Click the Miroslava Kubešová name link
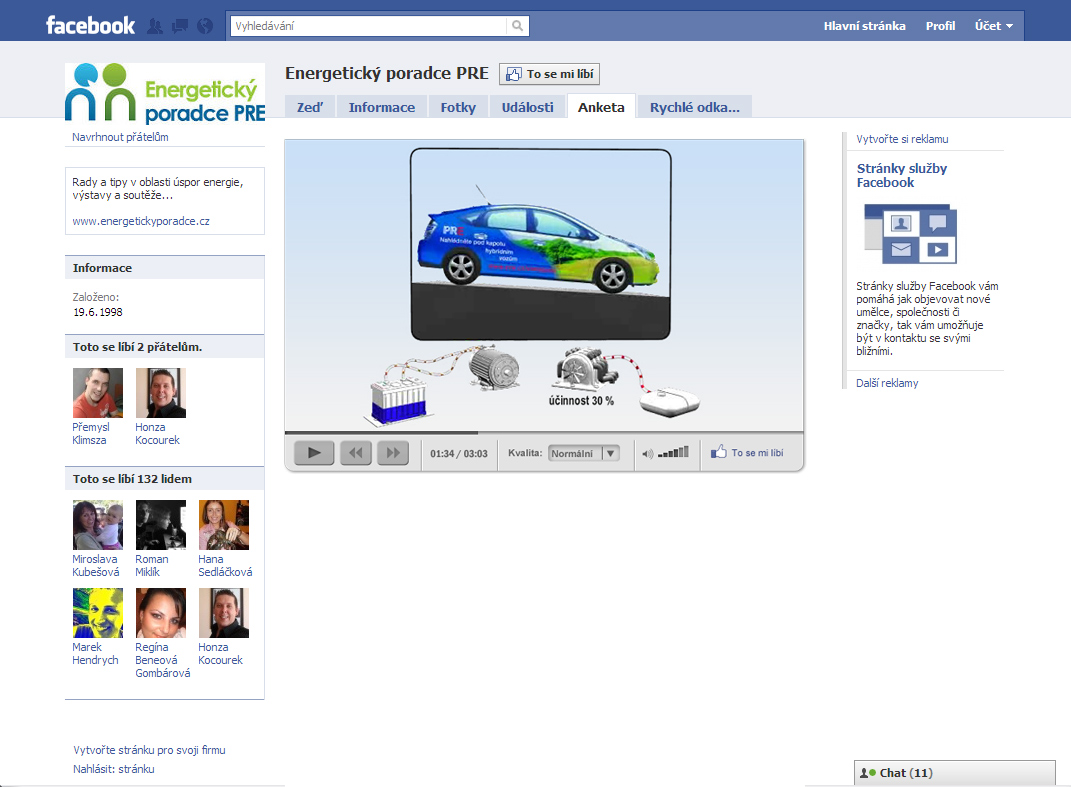The width and height of the screenshot is (1071, 787). [96, 566]
